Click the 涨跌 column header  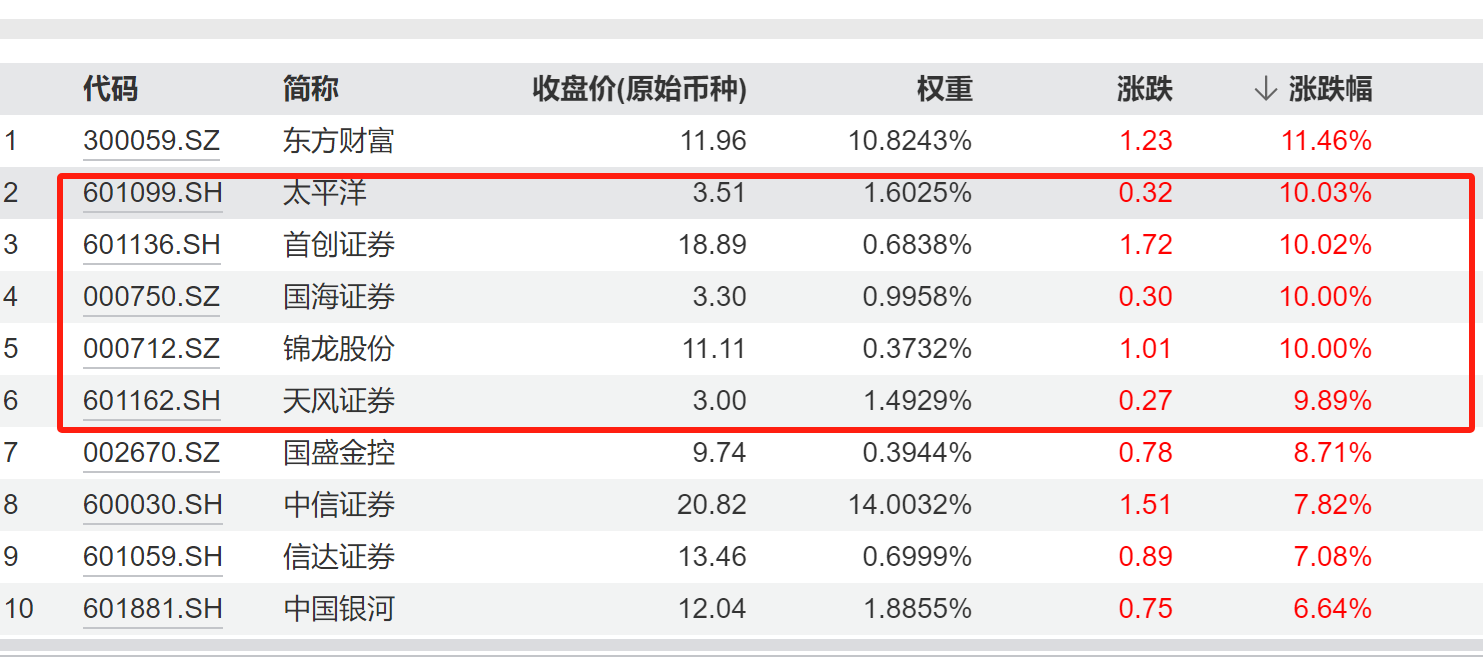click(x=1144, y=90)
